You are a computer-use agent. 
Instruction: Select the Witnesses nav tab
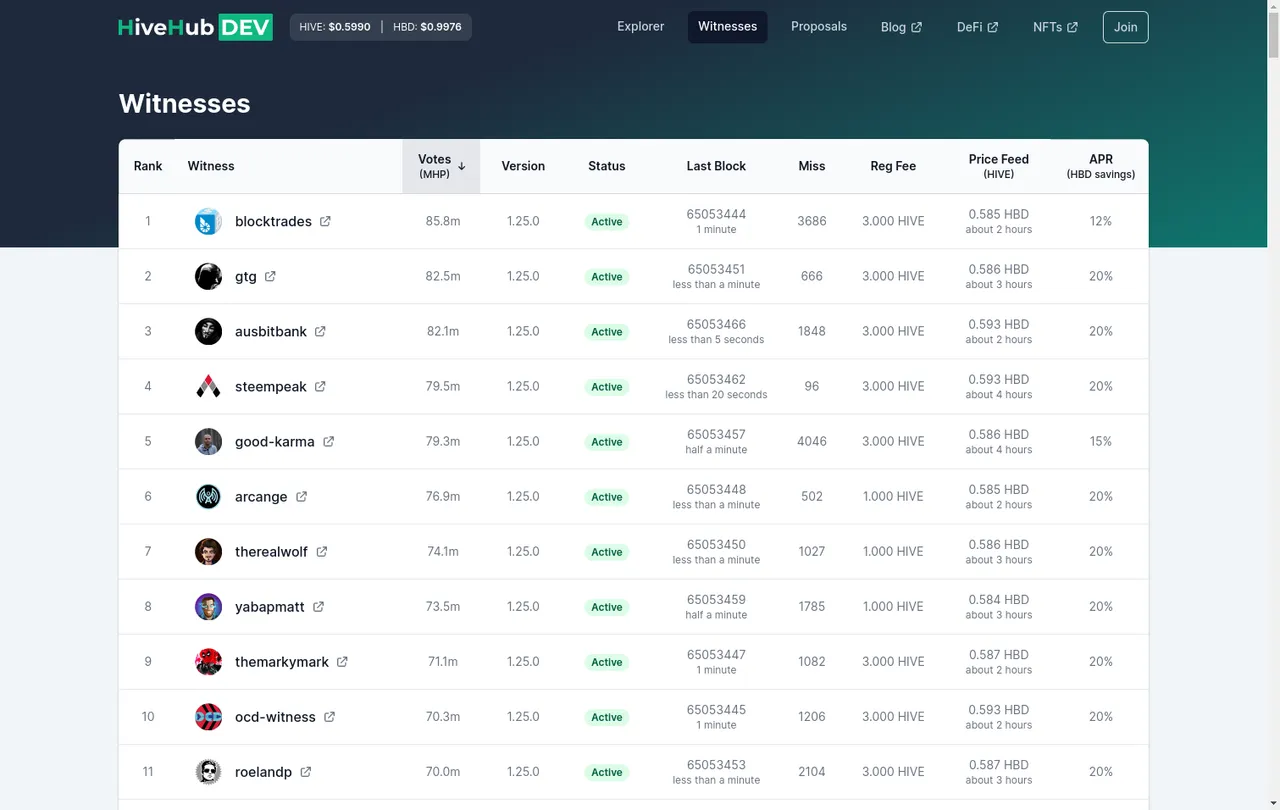click(727, 27)
